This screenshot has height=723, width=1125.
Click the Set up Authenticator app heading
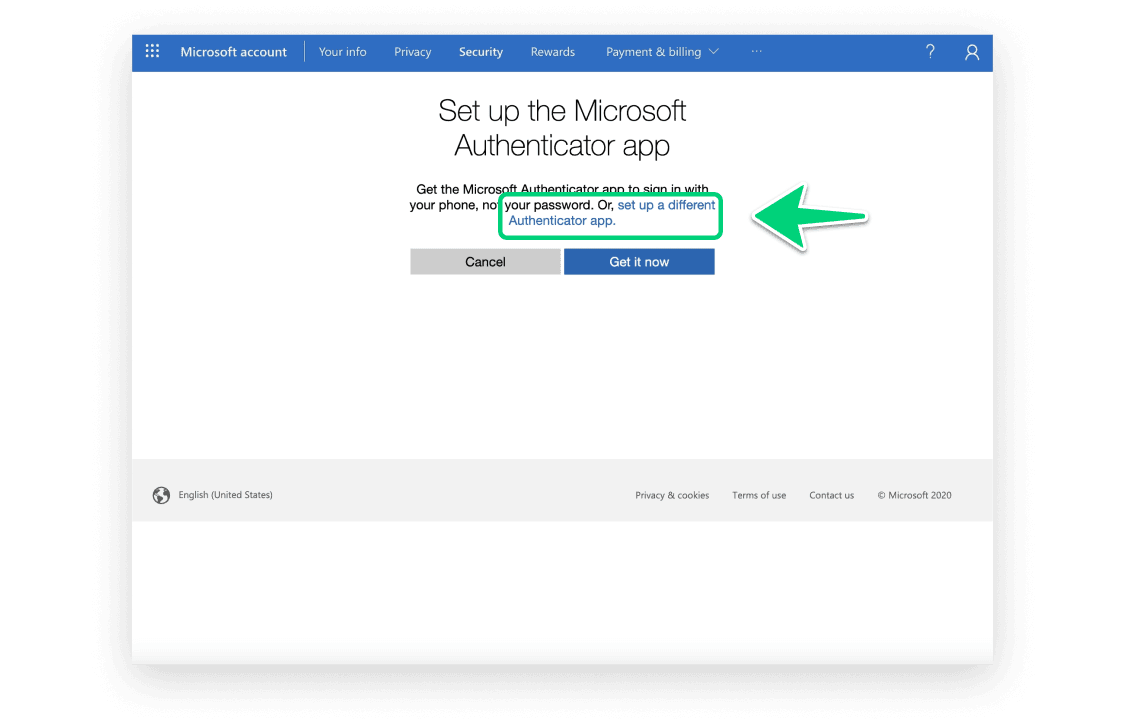click(x=562, y=128)
